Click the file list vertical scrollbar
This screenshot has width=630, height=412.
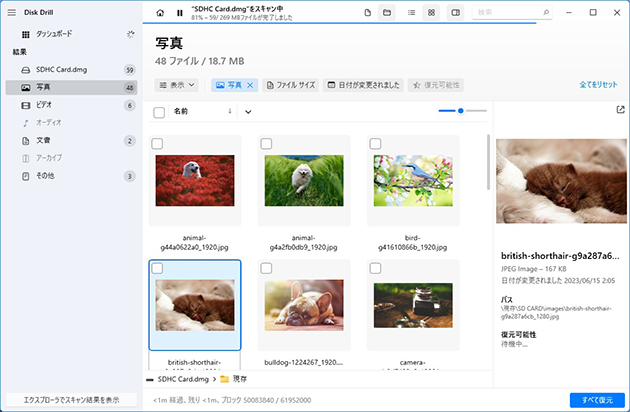click(x=489, y=162)
